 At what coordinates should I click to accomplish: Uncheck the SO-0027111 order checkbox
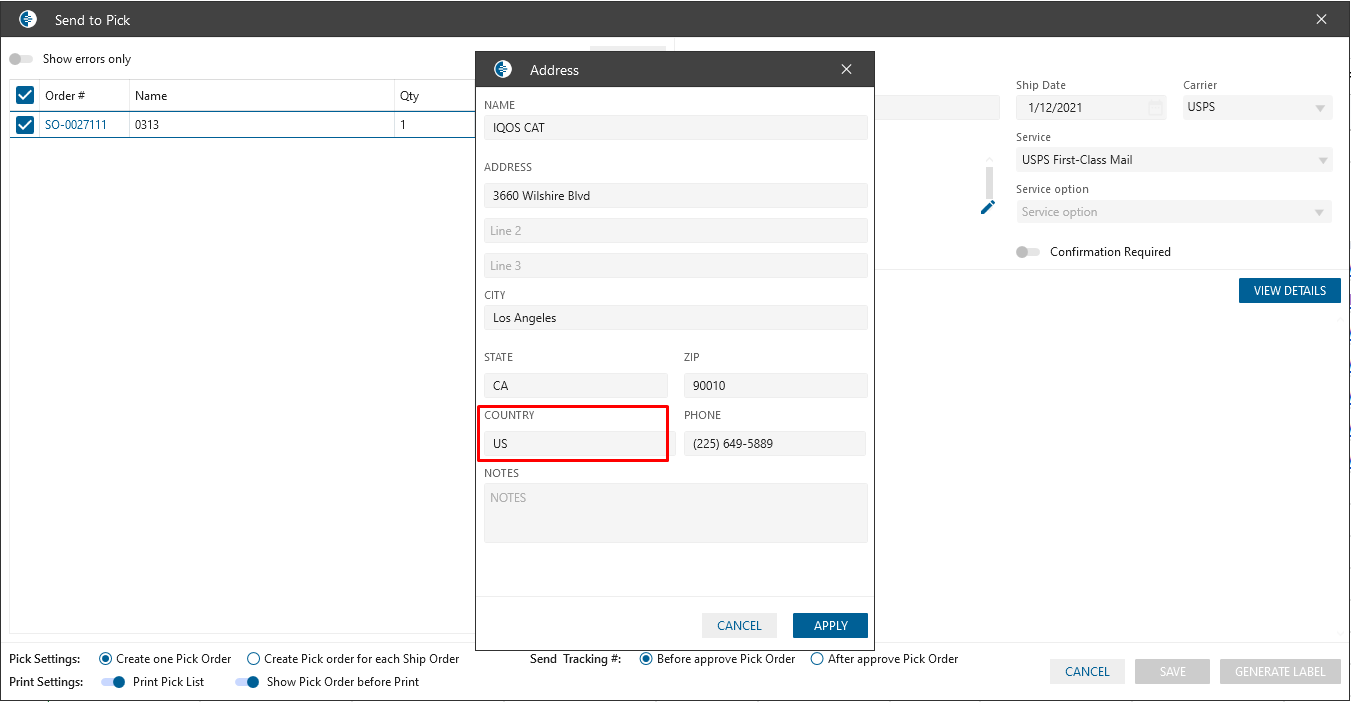(x=25, y=125)
